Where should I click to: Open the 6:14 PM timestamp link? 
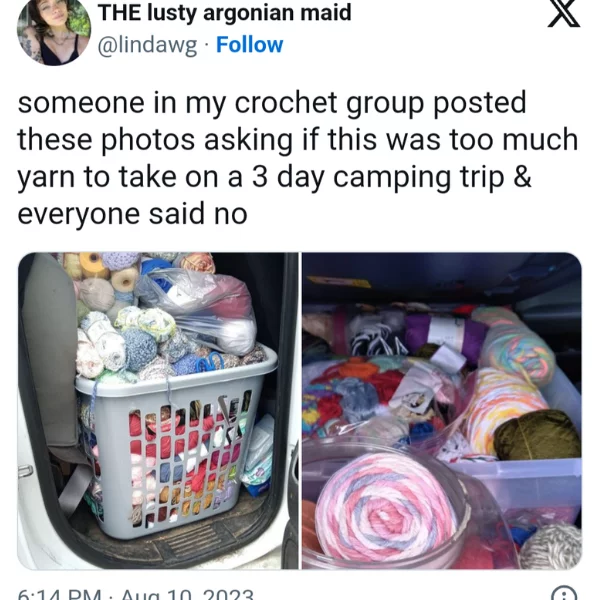point(135,594)
